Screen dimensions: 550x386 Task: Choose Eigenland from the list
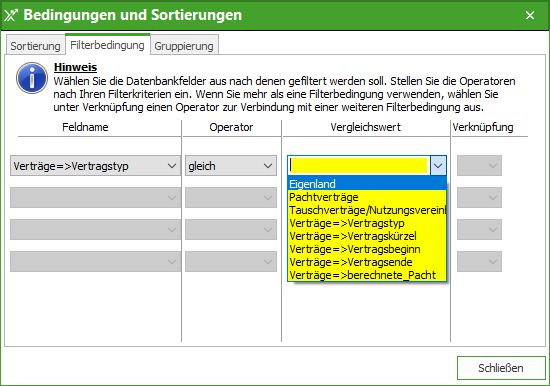pos(367,184)
